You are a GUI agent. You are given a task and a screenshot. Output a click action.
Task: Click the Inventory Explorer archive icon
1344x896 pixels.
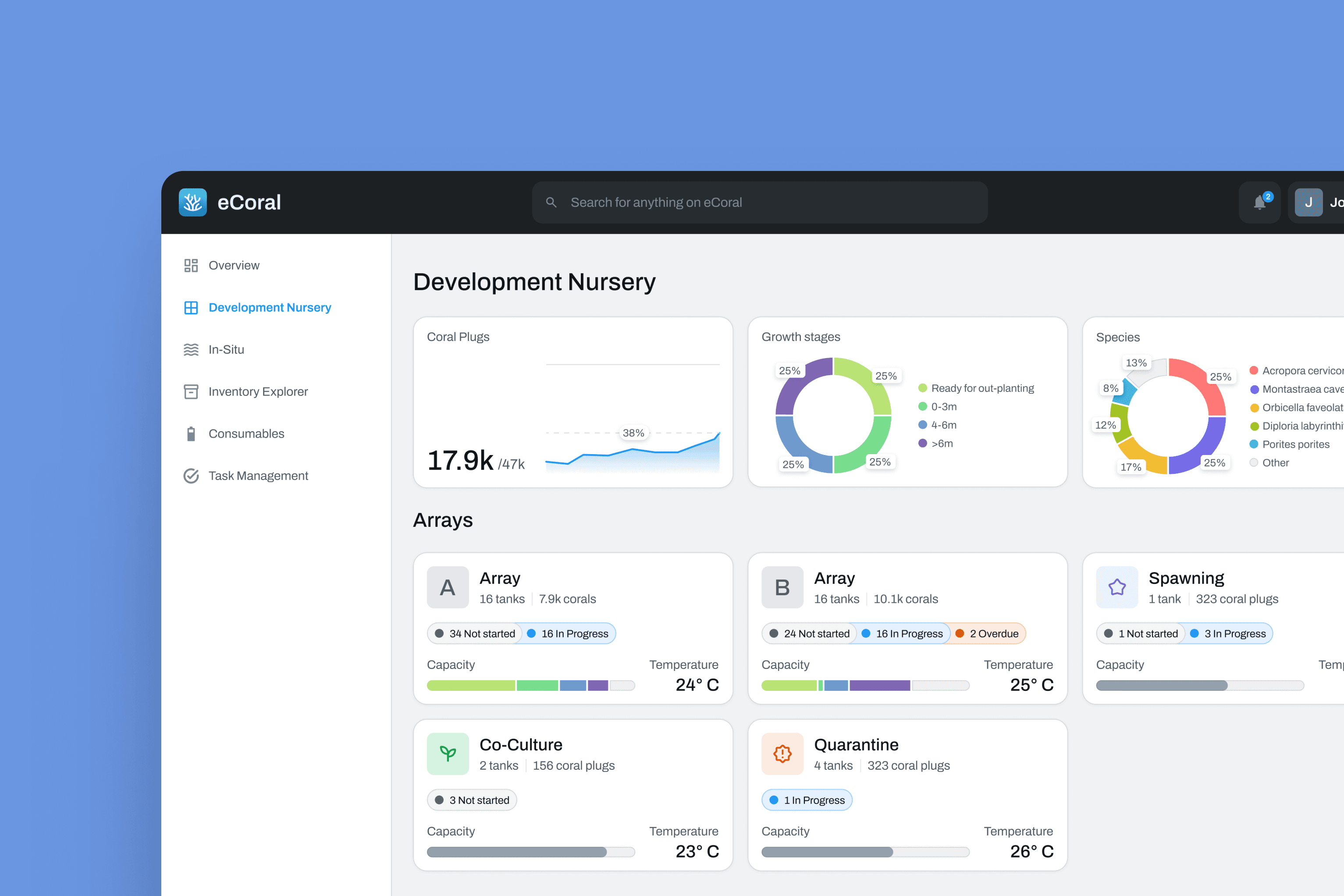tap(191, 391)
